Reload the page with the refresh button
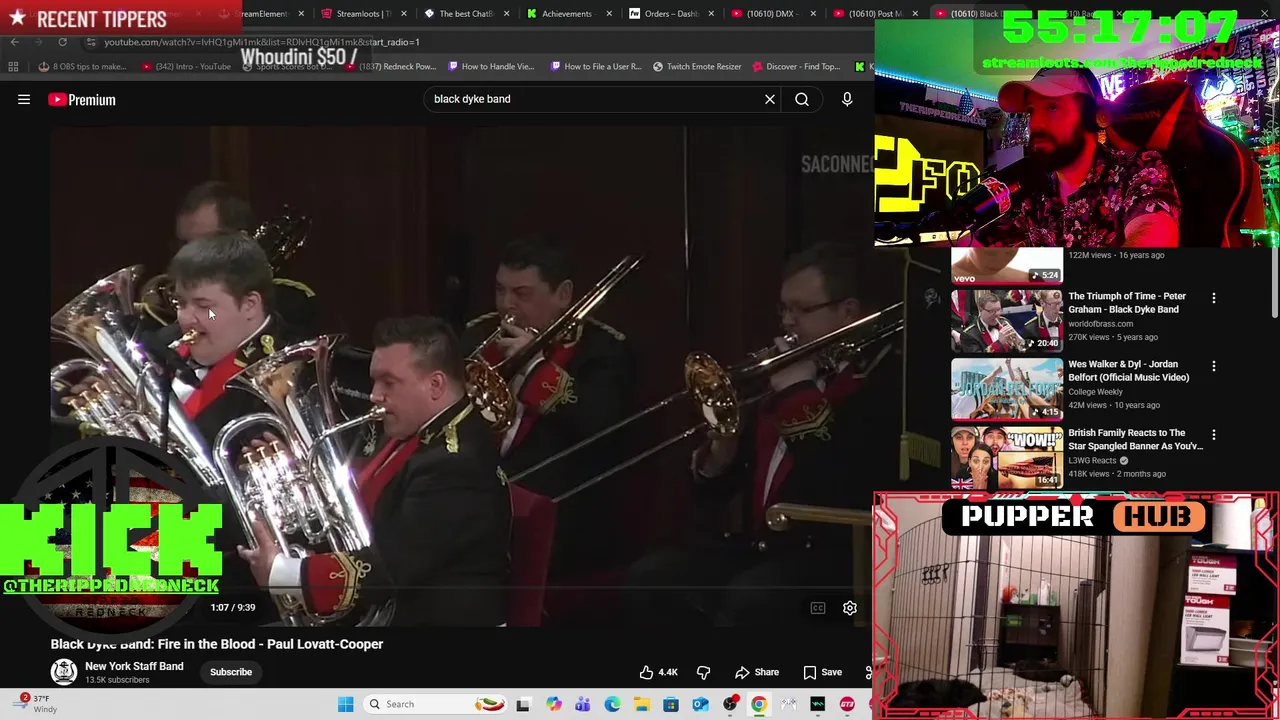Image resolution: width=1280 pixels, height=720 pixels. tap(62, 42)
